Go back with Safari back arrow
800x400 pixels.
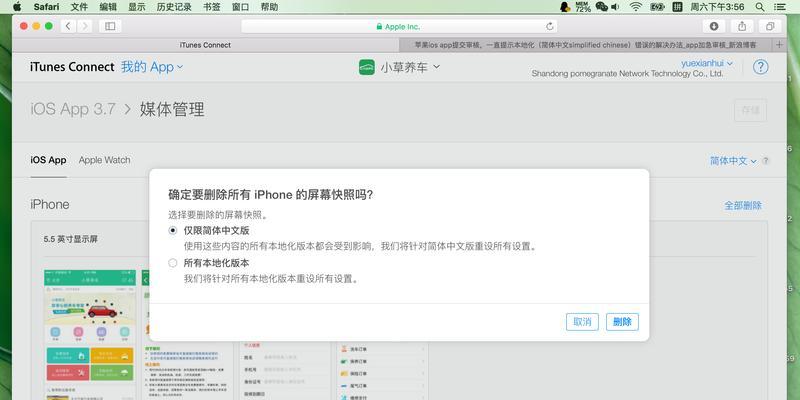(68, 26)
